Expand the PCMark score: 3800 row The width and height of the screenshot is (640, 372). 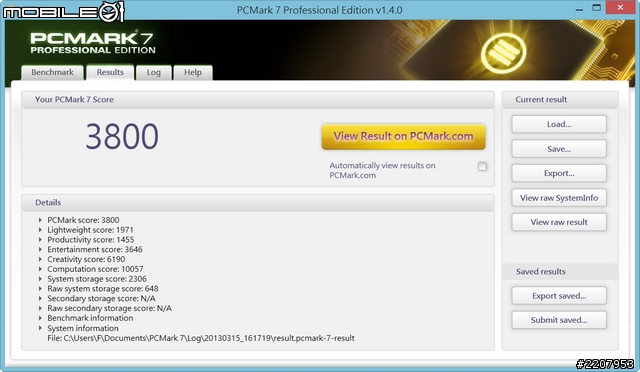[40, 220]
